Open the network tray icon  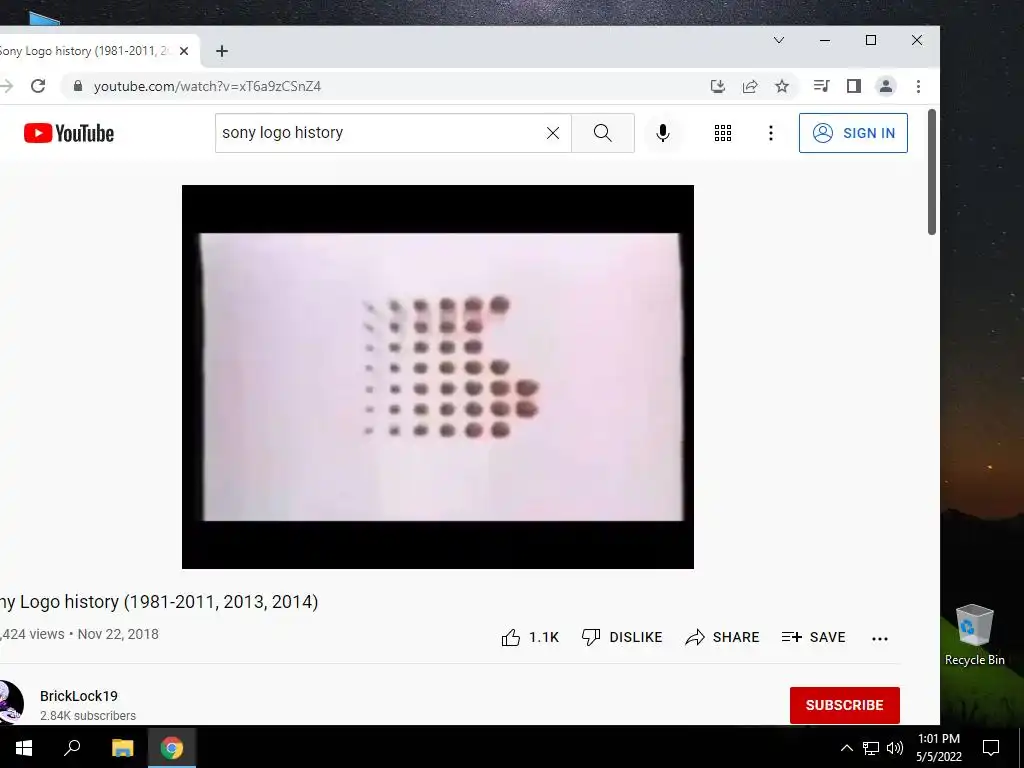[x=871, y=748]
